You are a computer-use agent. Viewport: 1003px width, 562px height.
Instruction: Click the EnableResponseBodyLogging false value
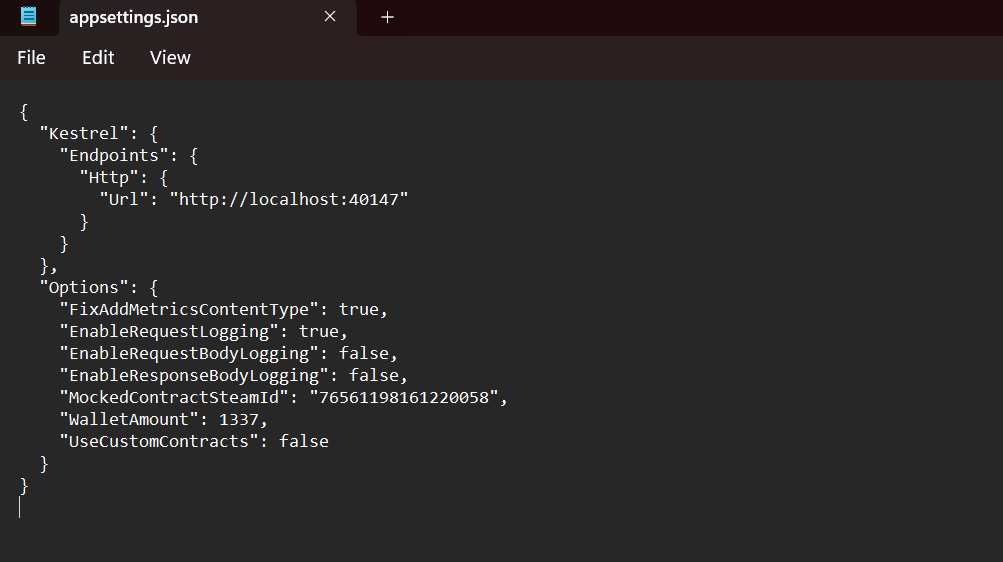pyautogui.click(x=374, y=375)
